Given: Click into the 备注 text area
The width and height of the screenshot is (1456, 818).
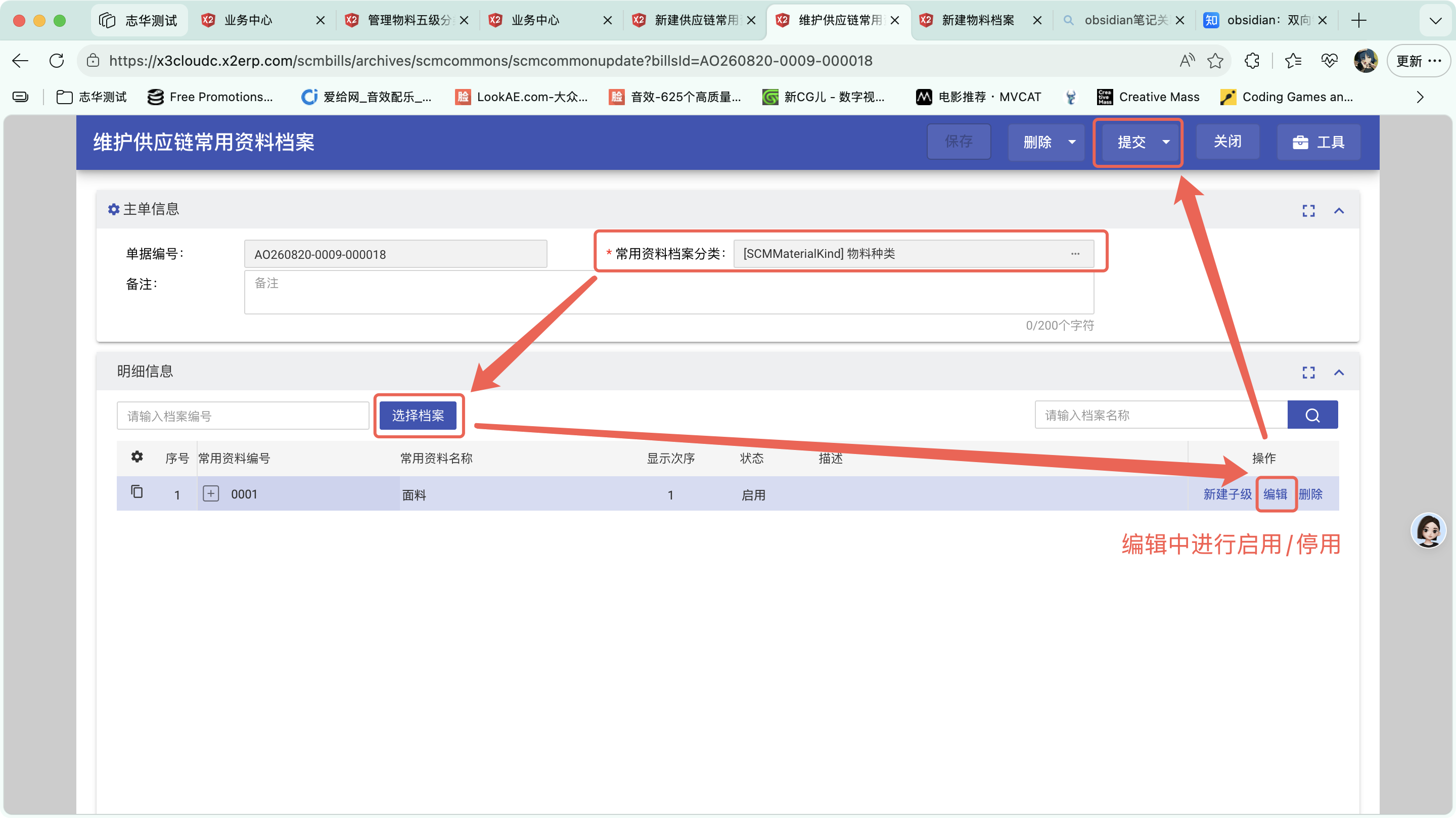Looking at the screenshot, I should (669, 292).
